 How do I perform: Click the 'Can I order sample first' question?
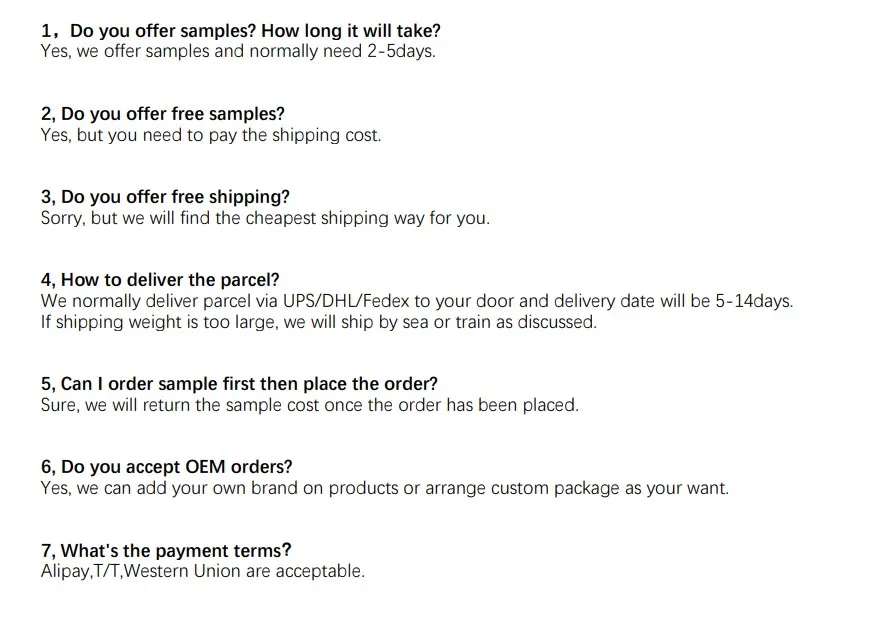(x=239, y=384)
